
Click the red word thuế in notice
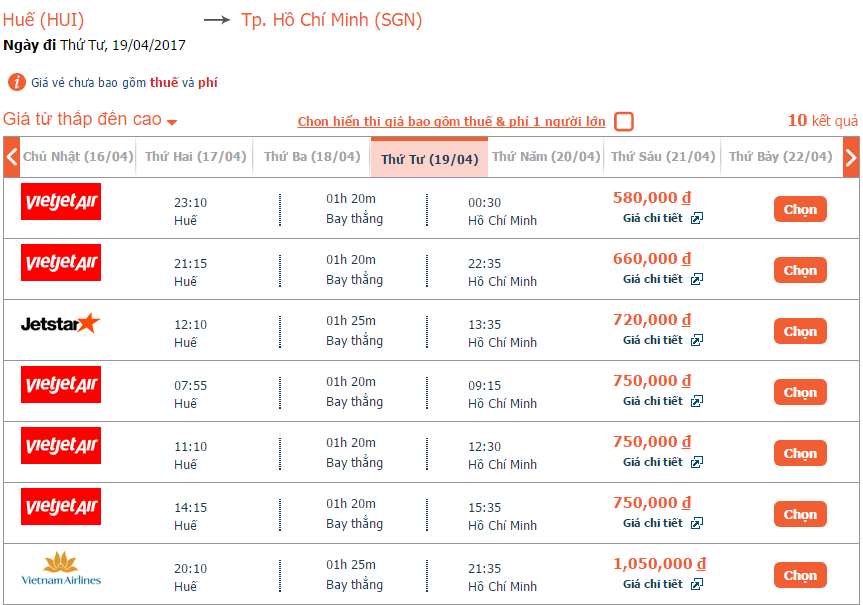click(164, 83)
